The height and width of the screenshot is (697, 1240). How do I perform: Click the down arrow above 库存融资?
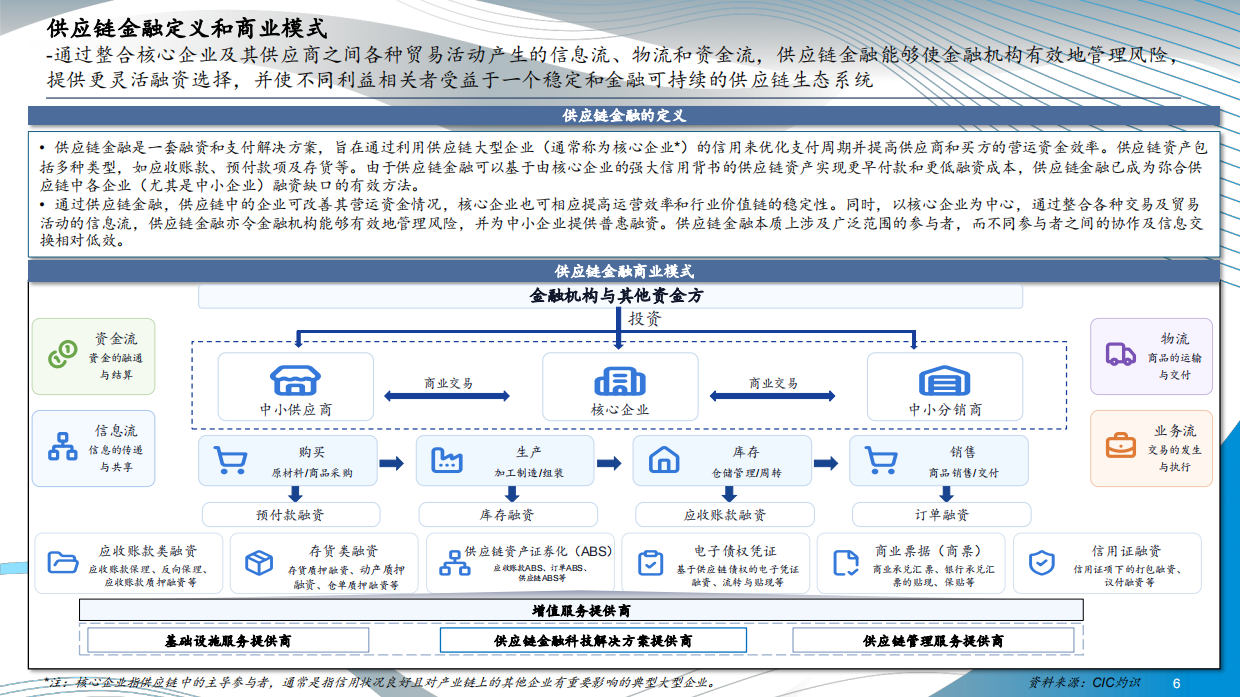(512, 493)
